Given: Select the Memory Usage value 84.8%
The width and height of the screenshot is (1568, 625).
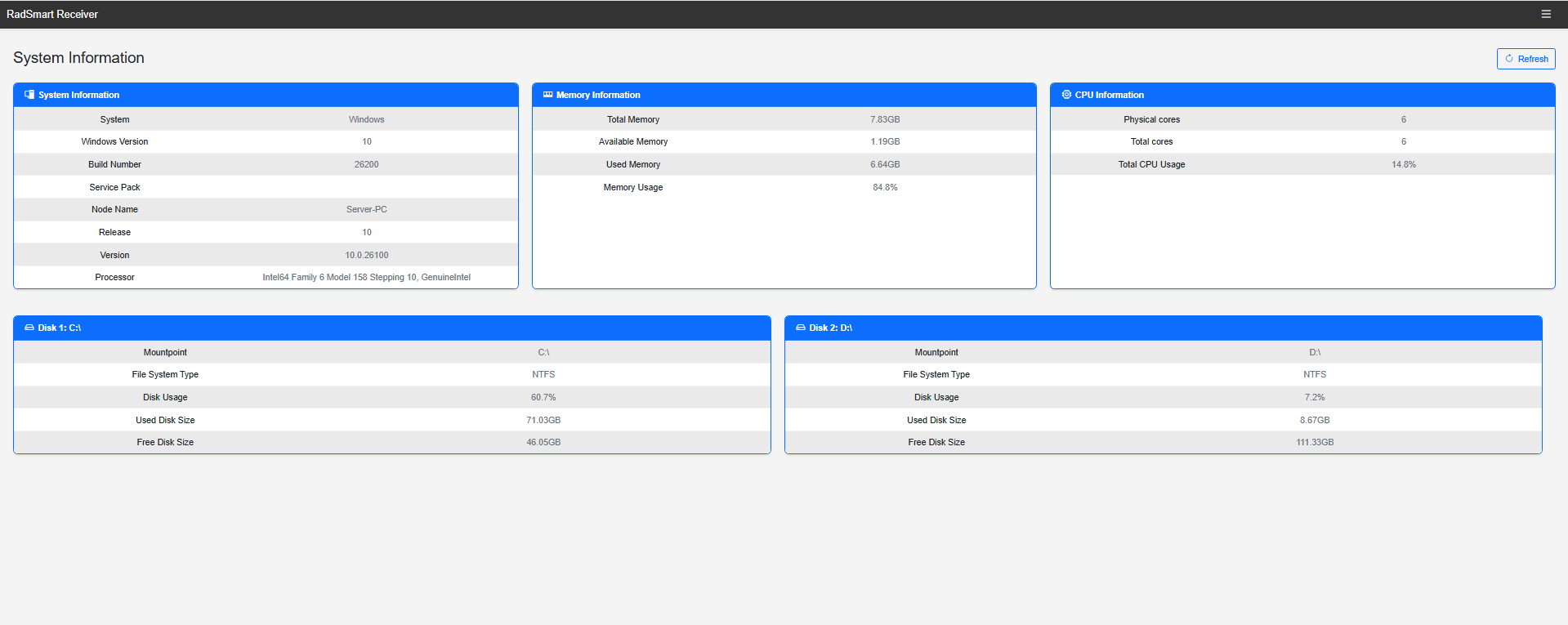Looking at the screenshot, I should coord(885,187).
